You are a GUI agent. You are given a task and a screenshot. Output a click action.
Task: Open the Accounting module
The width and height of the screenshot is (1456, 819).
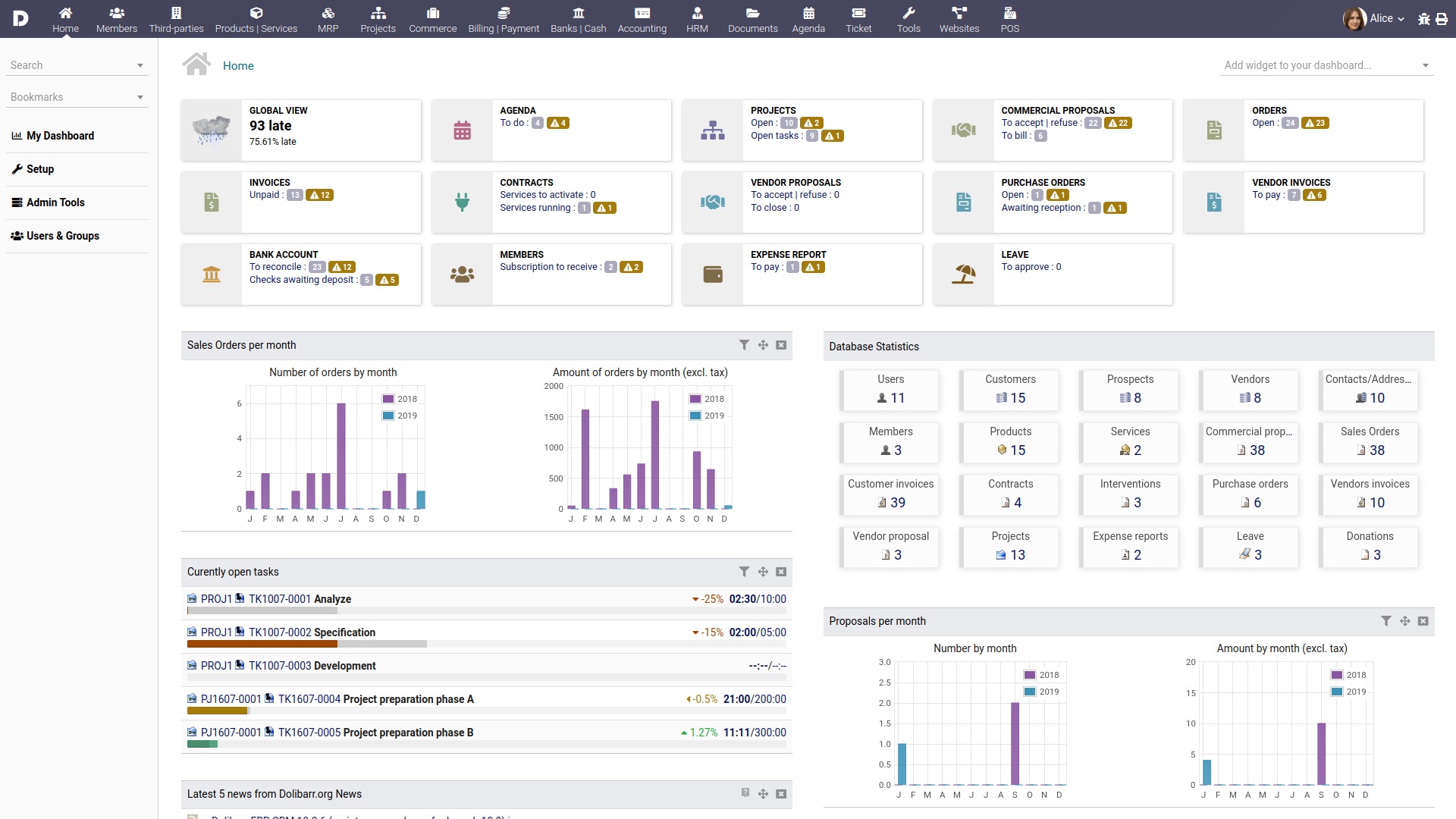pos(641,18)
